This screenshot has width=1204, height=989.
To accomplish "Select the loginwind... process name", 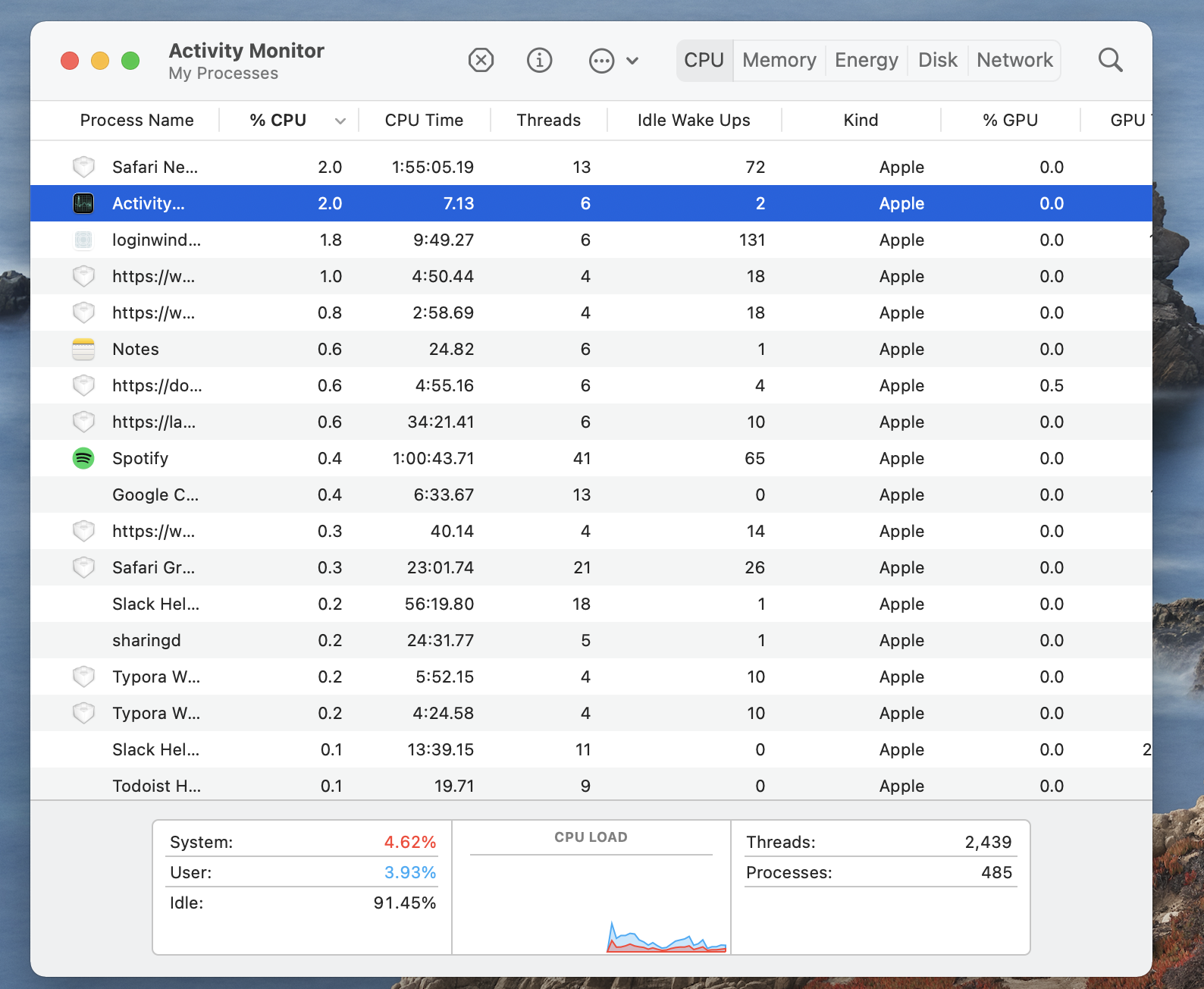I will click(156, 240).
